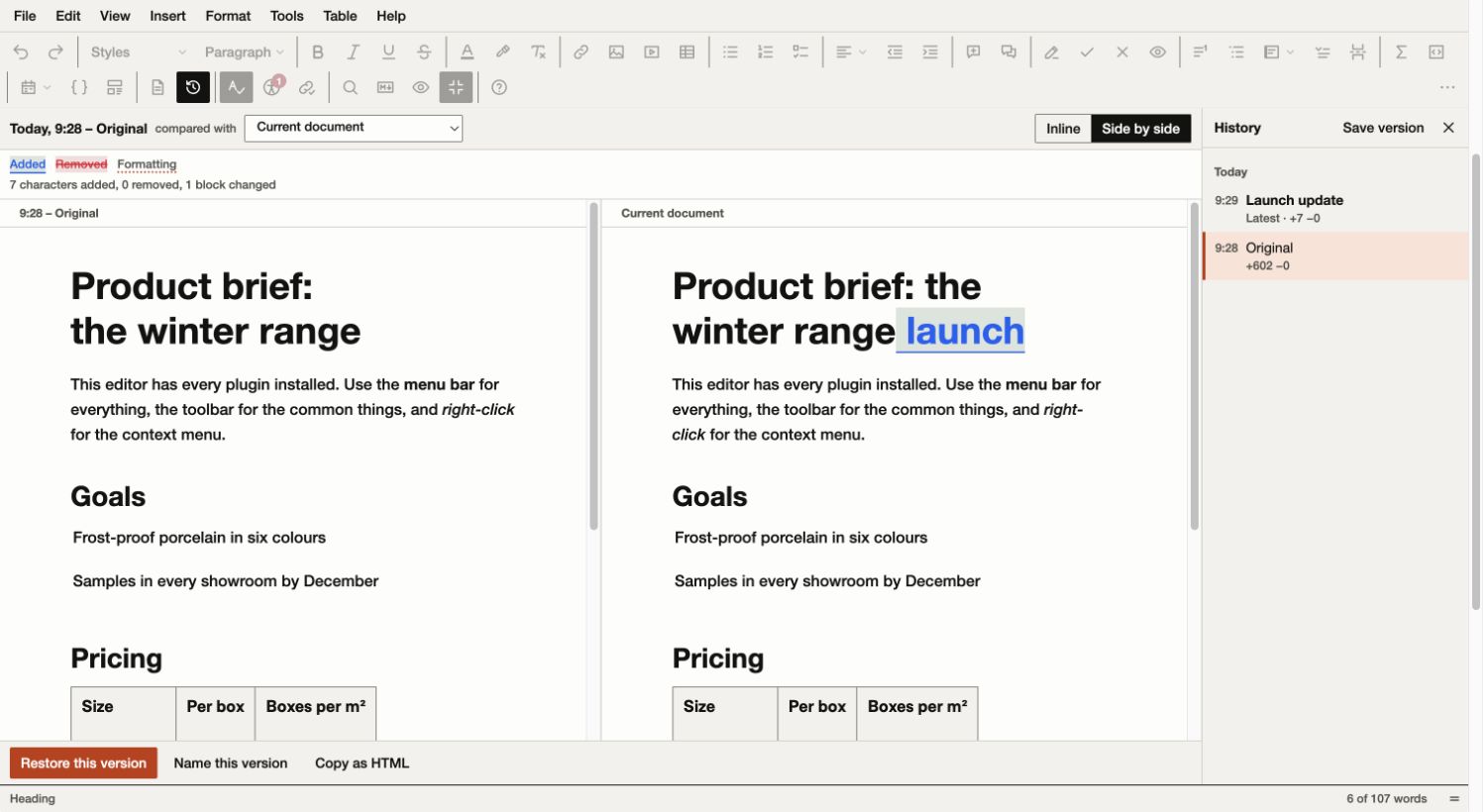This screenshot has width=1483, height=812.
Task: Switch comparison to Inline view
Action: (x=1063, y=129)
